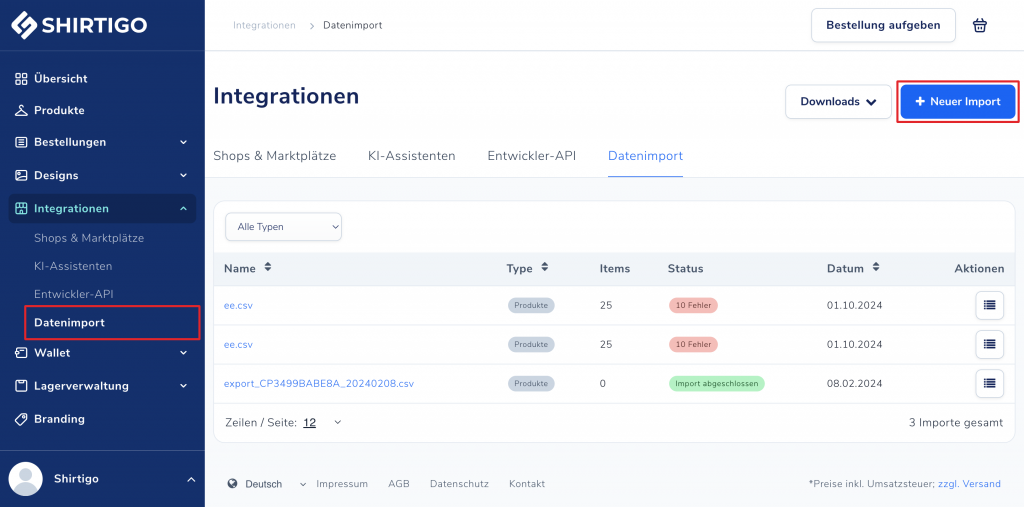This screenshot has height=507, width=1024.
Task: Open the Kontakt footer link
Action: [x=527, y=484]
